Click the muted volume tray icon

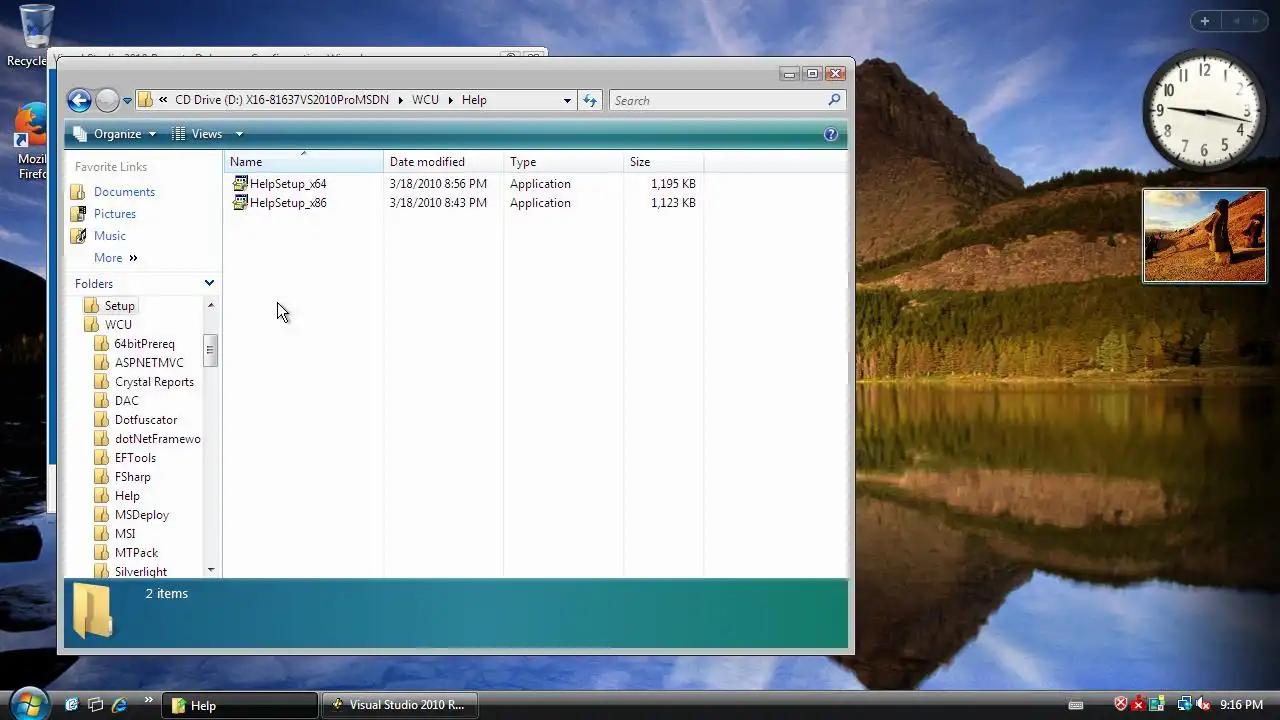tap(1202, 705)
